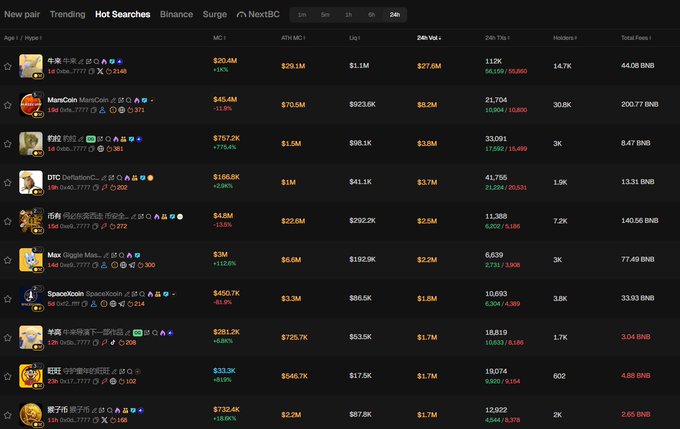Copy the MarsCoin contract address
Screen dimensions: 680x429
tap(93, 110)
